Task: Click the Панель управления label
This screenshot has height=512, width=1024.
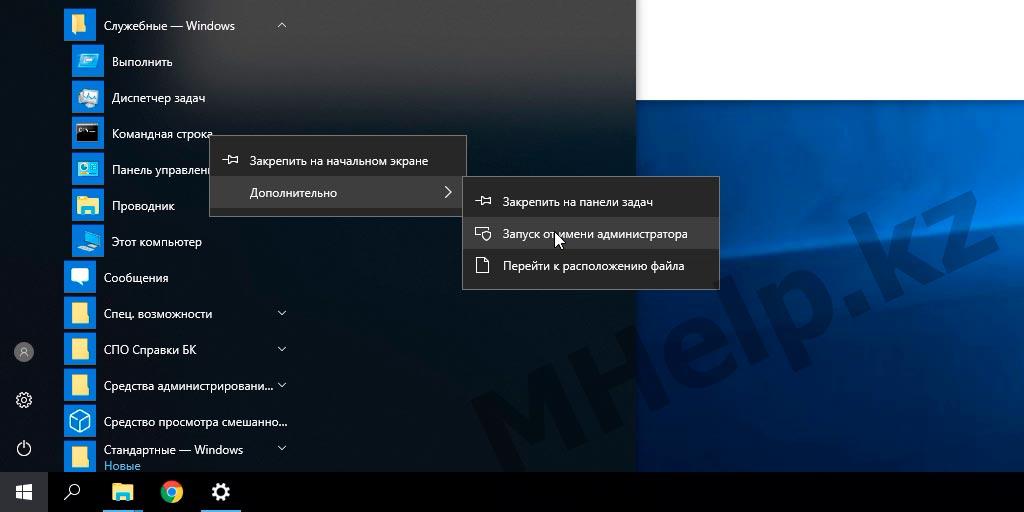Action: pos(160,170)
